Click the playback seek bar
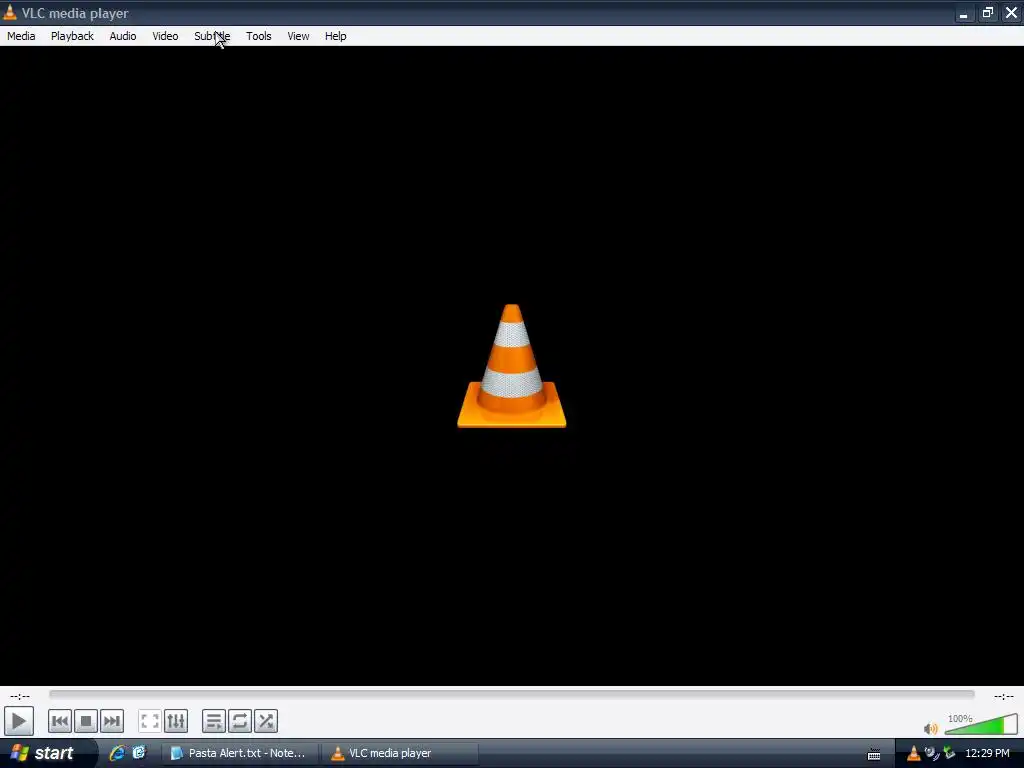The image size is (1024, 768). (512, 695)
